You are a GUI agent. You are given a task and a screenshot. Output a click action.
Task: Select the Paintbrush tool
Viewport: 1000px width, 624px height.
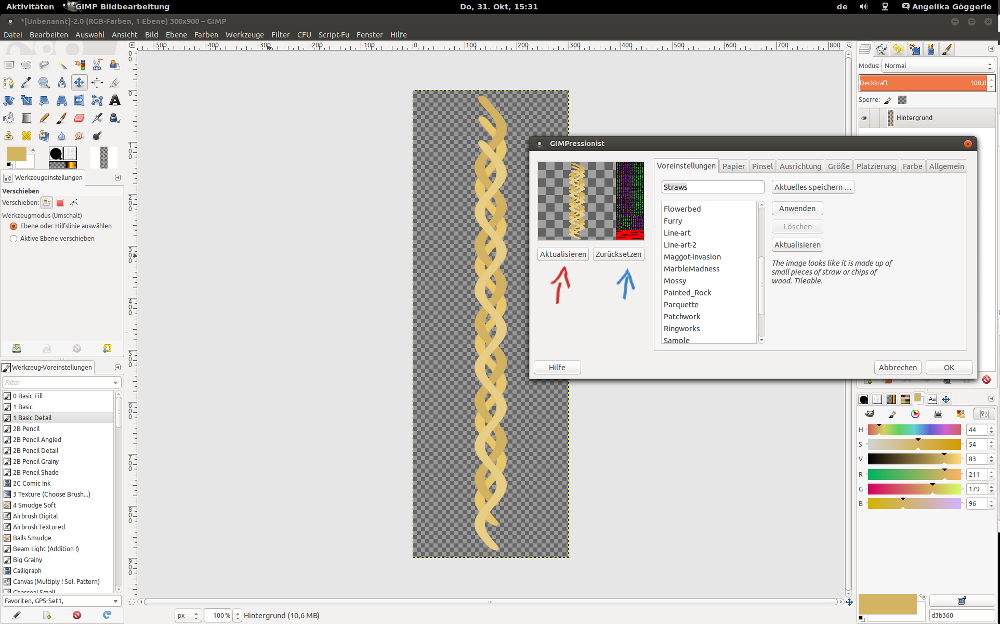pyautogui.click(x=61, y=118)
